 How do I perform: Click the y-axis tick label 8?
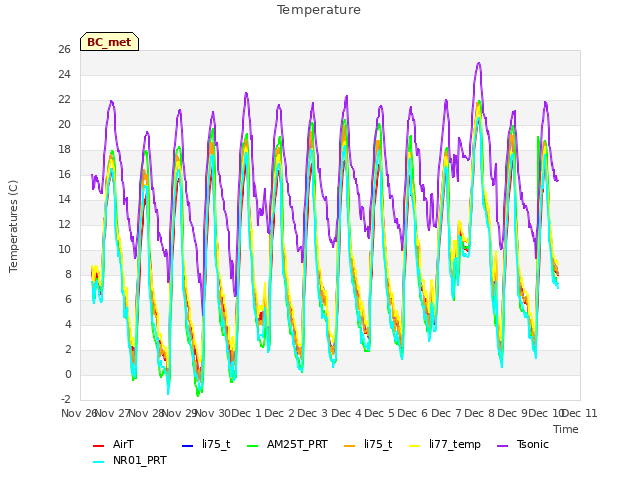pos(68,274)
